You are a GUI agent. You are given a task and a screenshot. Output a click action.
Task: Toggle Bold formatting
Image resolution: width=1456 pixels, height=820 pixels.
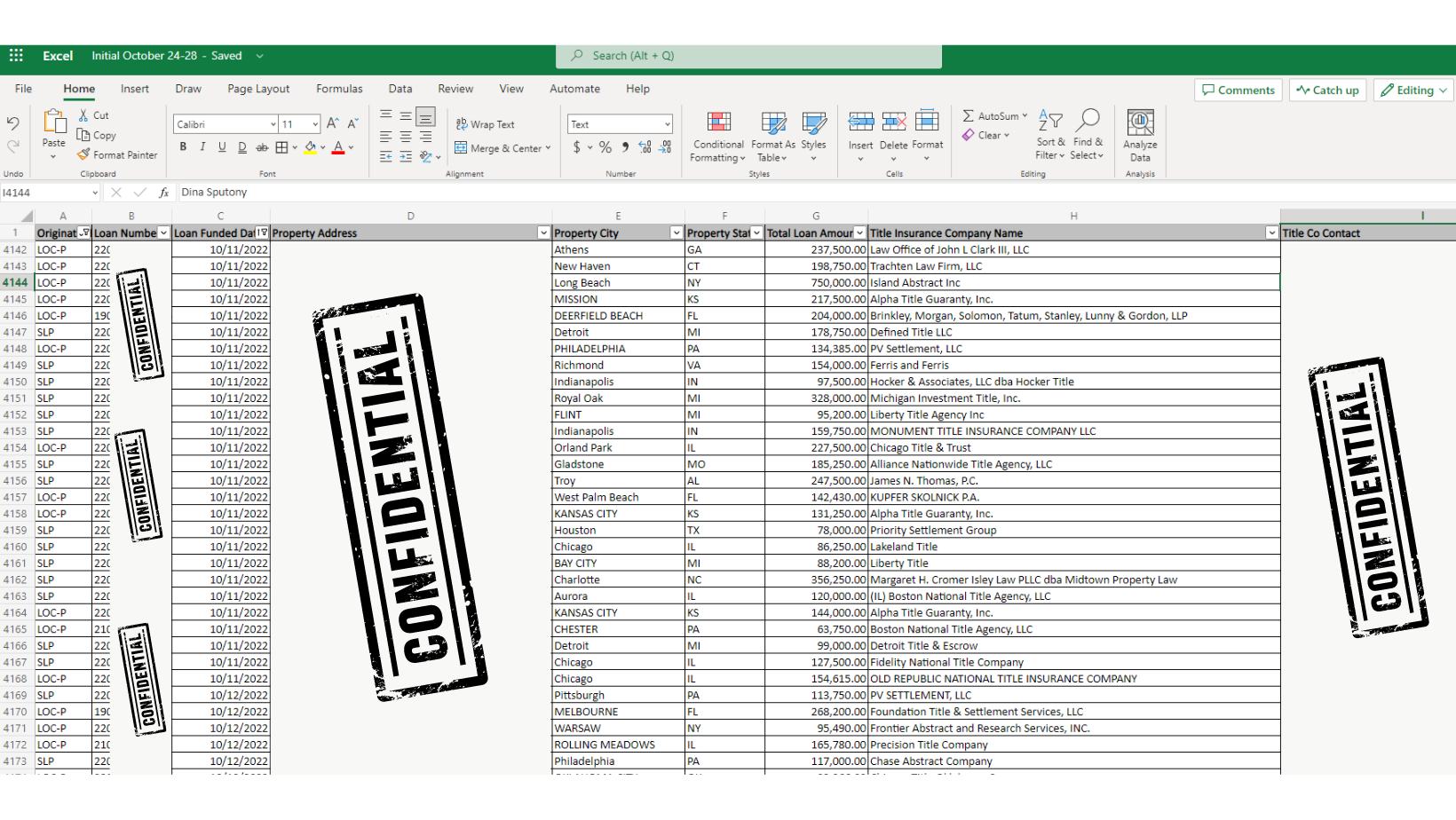pos(183,147)
